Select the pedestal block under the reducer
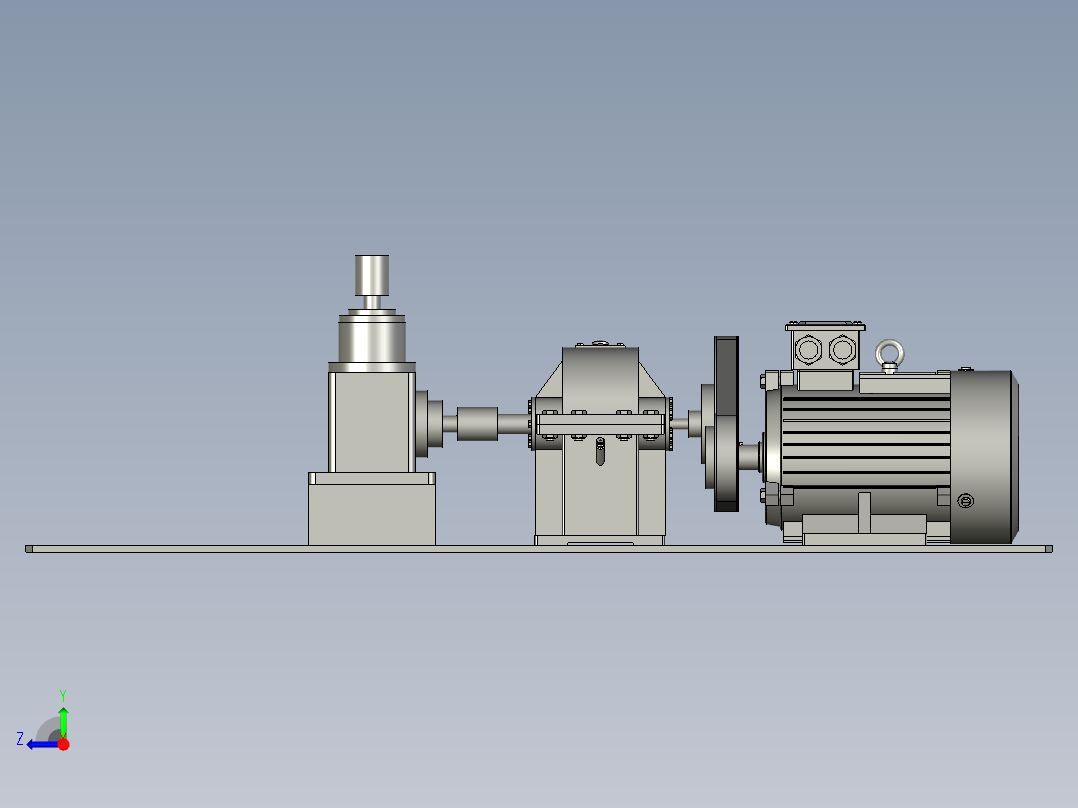This screenshot has width=1078, height=808. point(372,509)
